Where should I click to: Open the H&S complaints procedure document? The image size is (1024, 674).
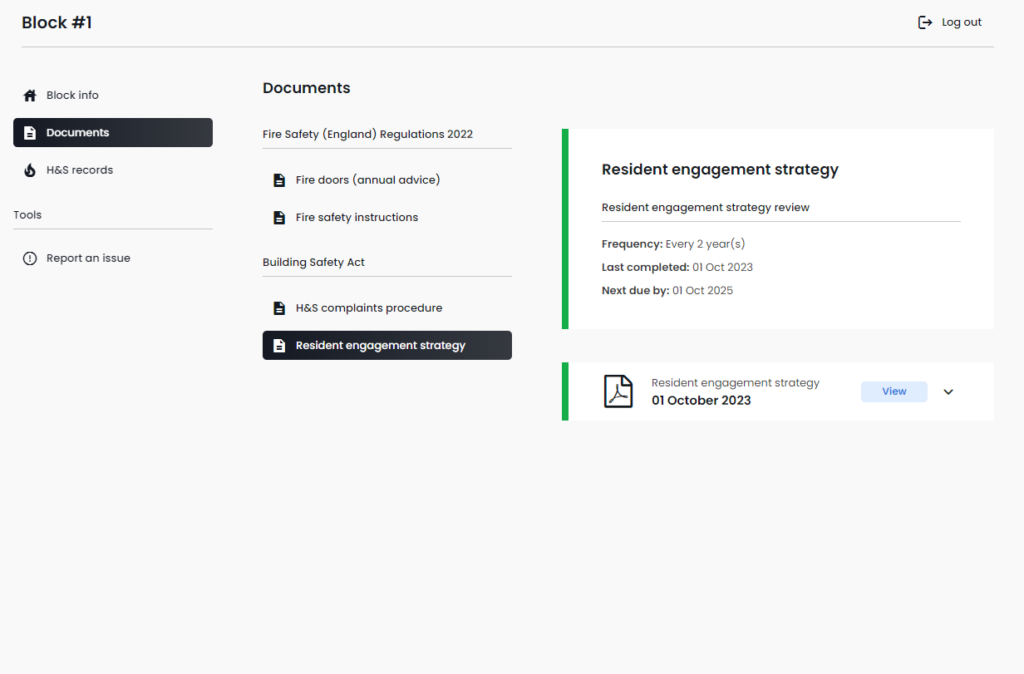click(x=369, y=308)
